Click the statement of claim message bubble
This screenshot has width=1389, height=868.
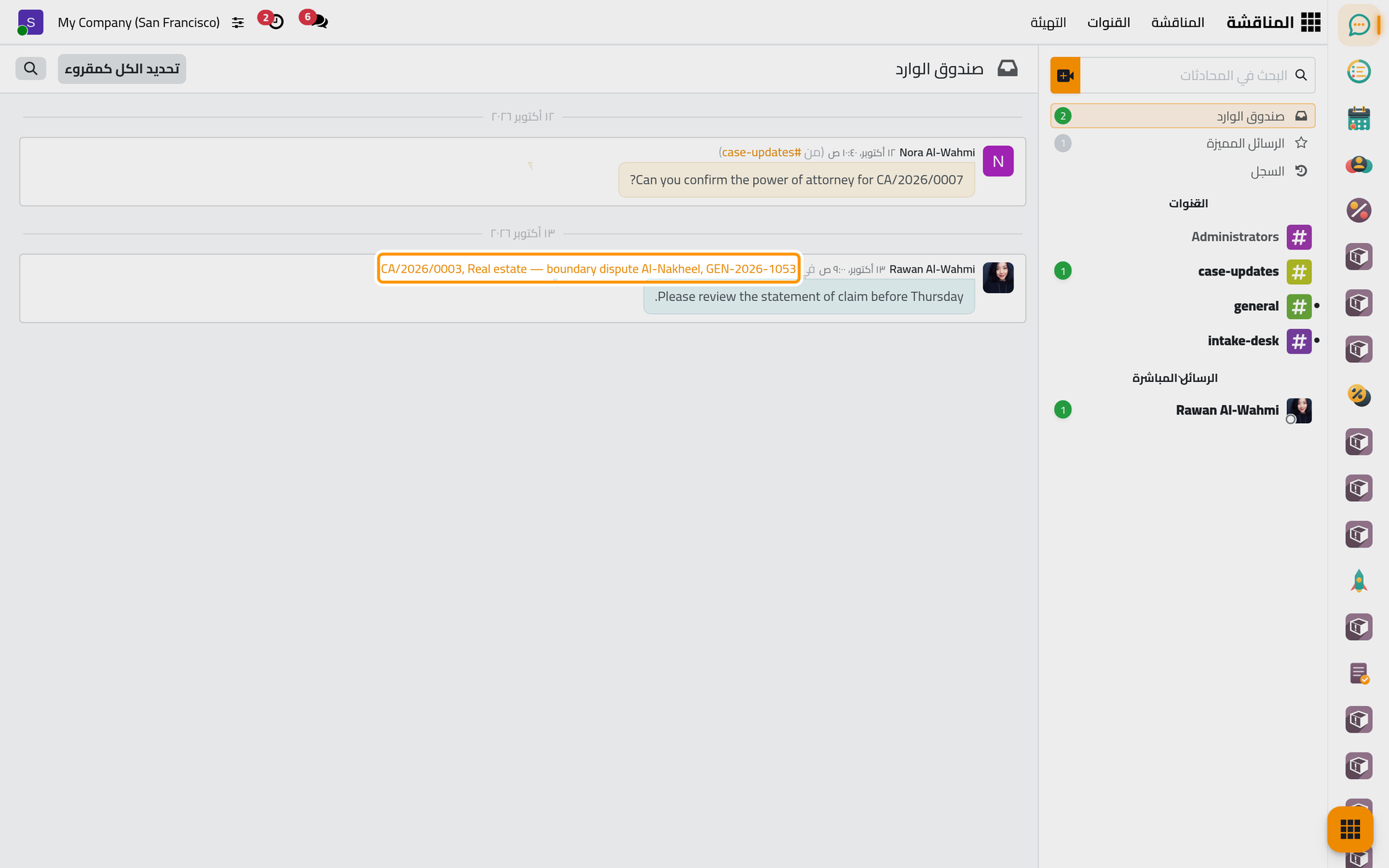(809, 297)
